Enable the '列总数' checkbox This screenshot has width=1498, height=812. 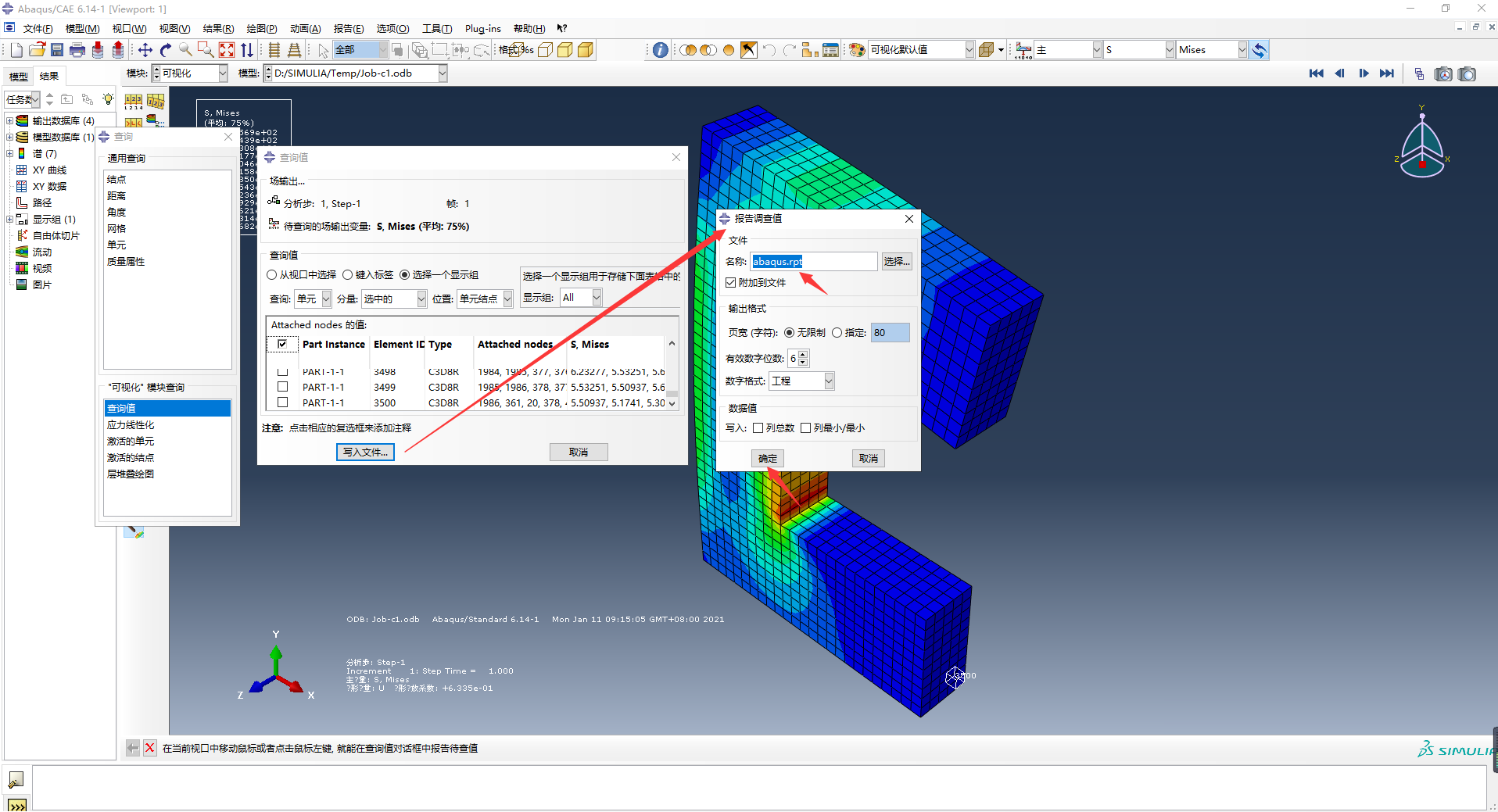pos(758,428)
